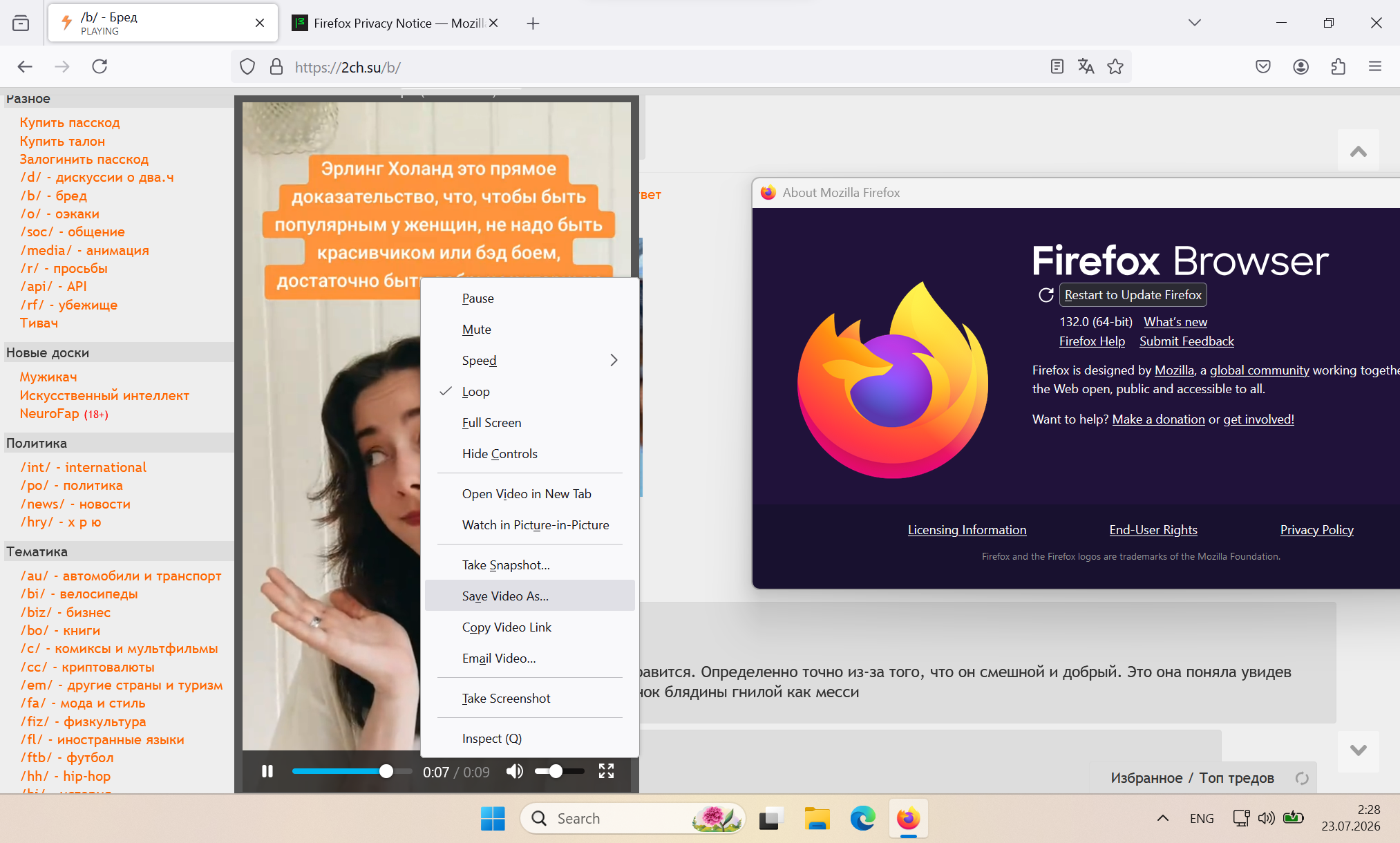Select Save Video As… option
This screenshot has height=843, width=1400.
(x=530, y=596)
